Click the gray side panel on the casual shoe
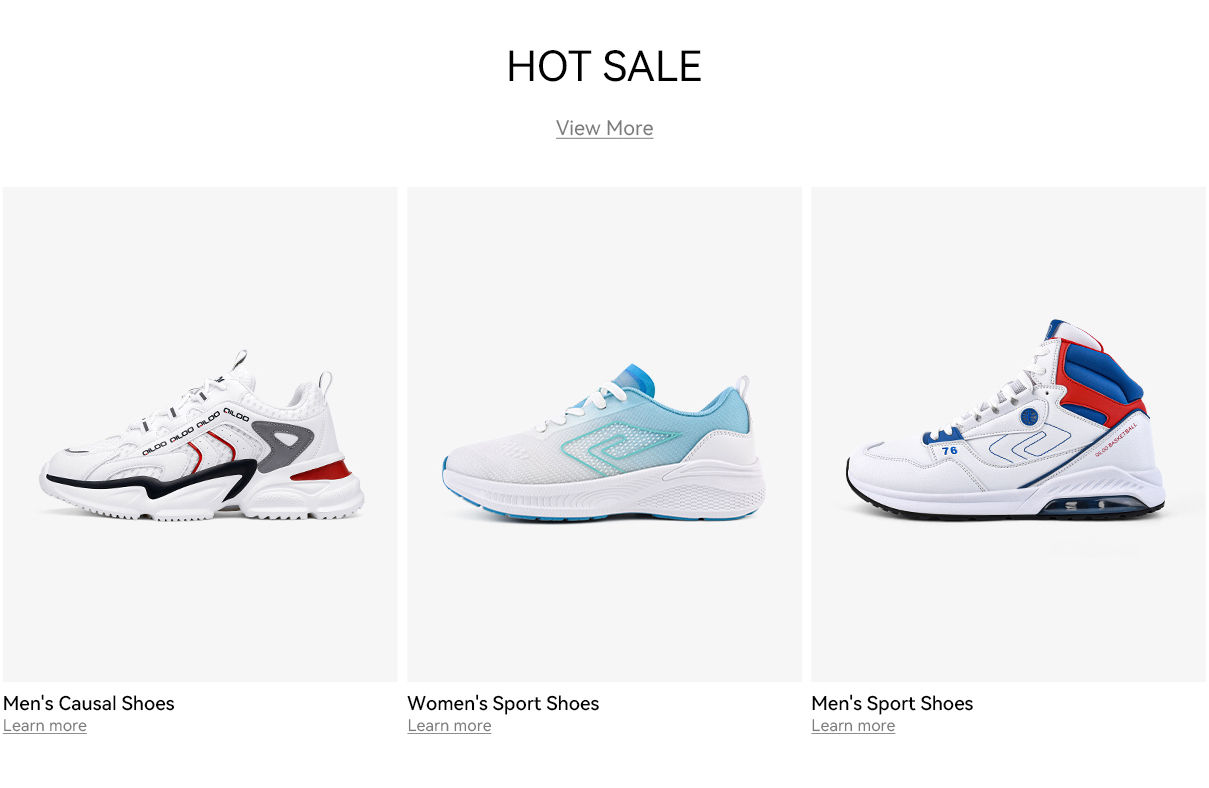The image size is (1209, 788). click(284, 446)
